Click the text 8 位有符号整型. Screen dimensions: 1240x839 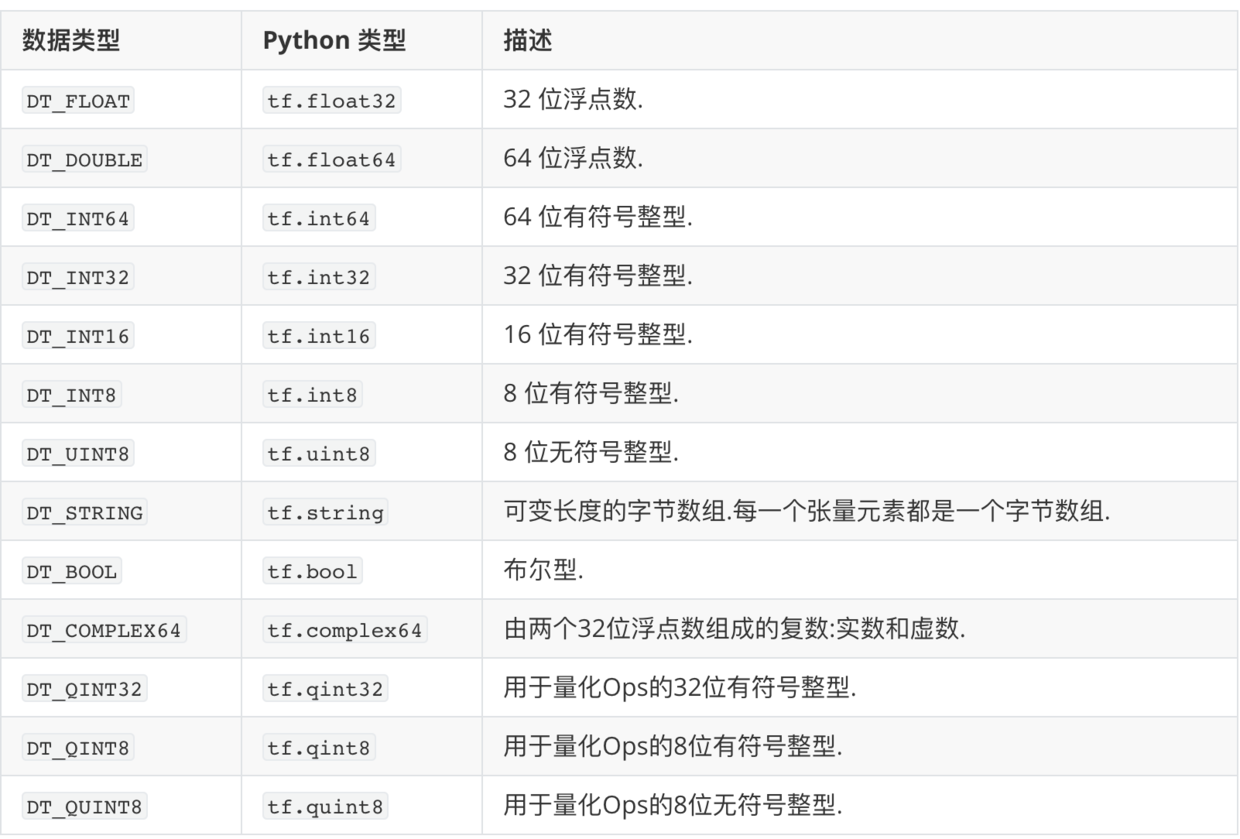[x=592, y=396]
